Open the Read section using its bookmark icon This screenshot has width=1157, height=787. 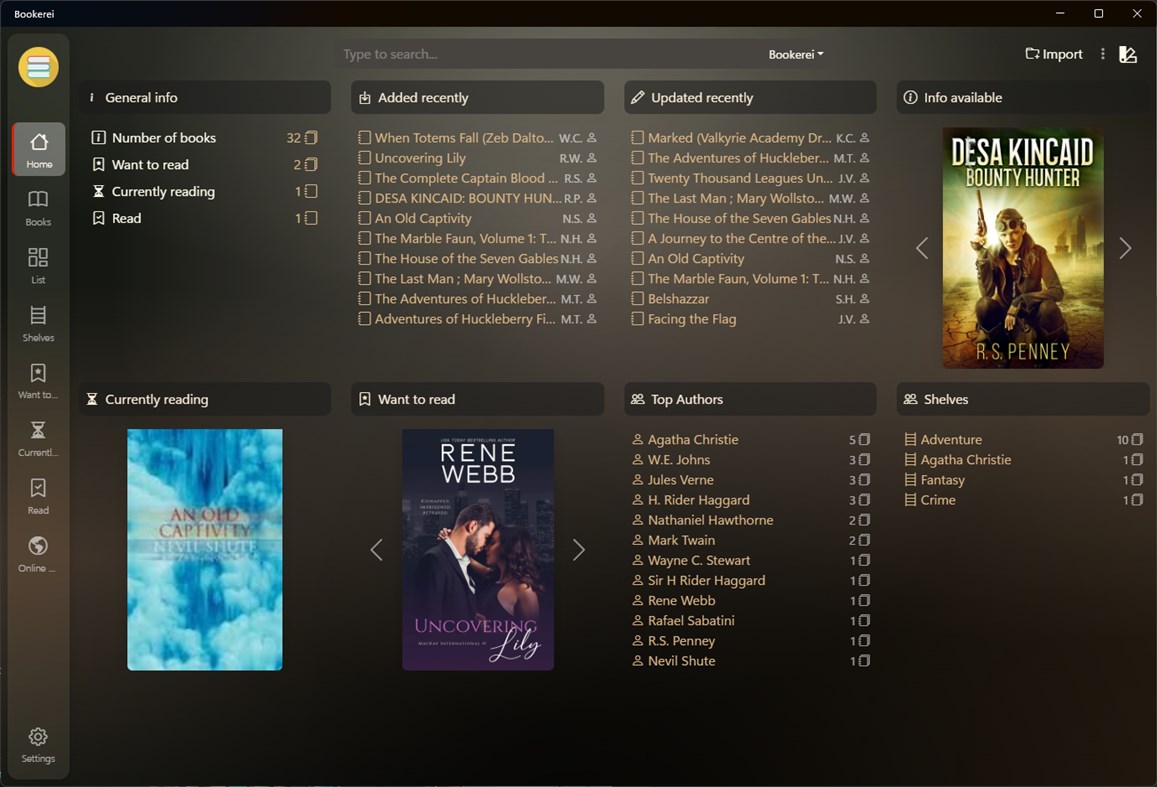[x=37, y=496]
